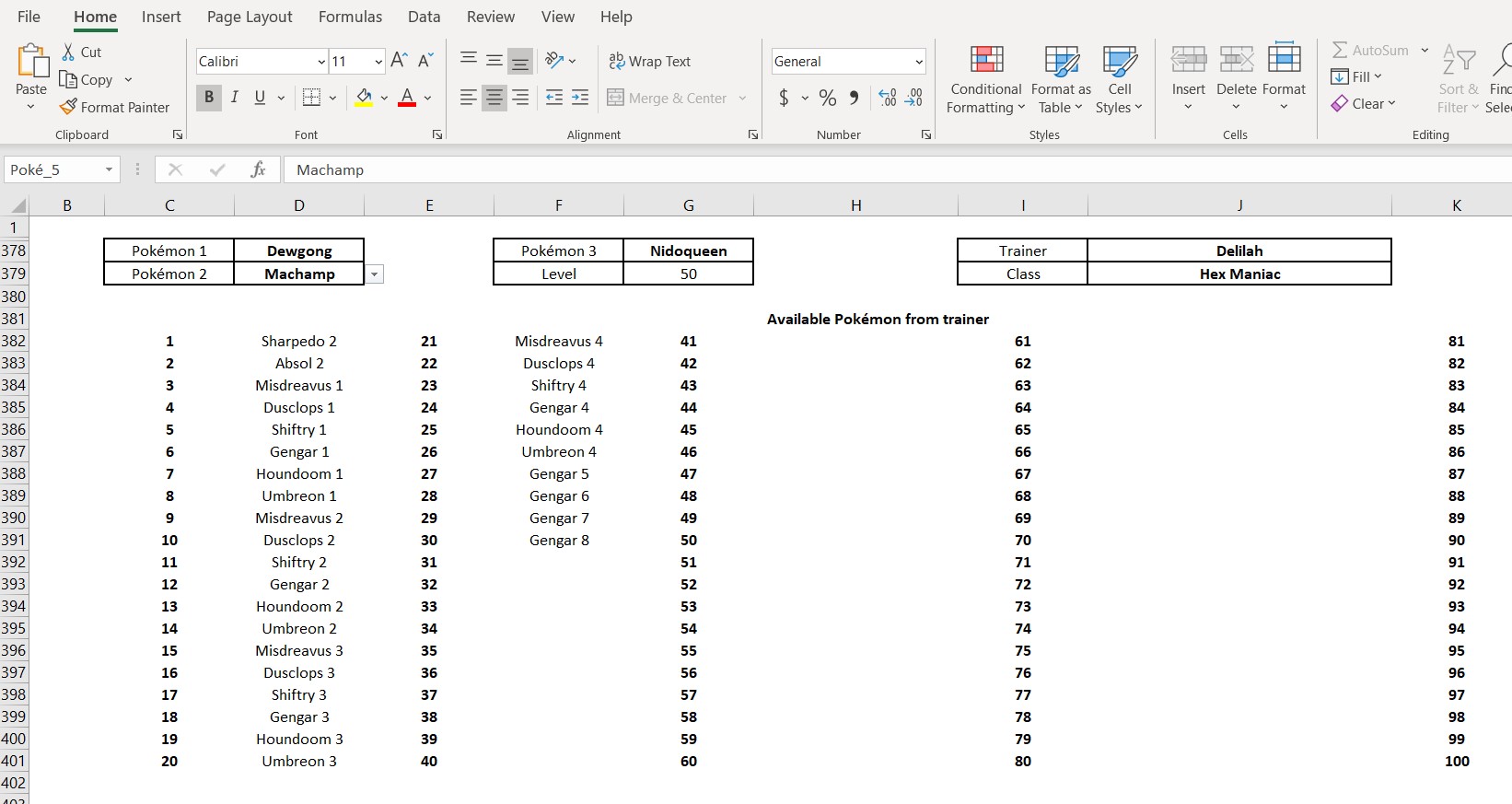Align text right in cell
The image size is (1512, 804).
tap(520, 97)
